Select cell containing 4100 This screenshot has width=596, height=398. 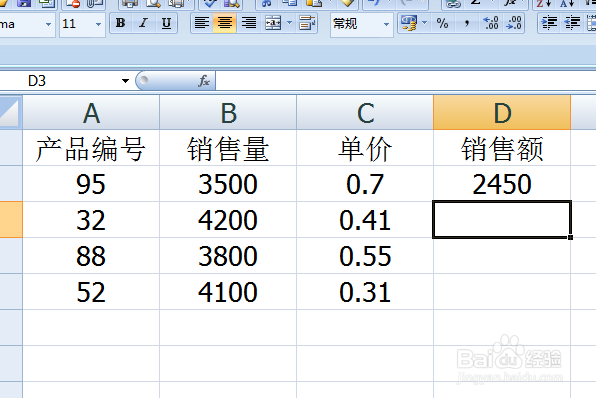(x=228, y=292)
